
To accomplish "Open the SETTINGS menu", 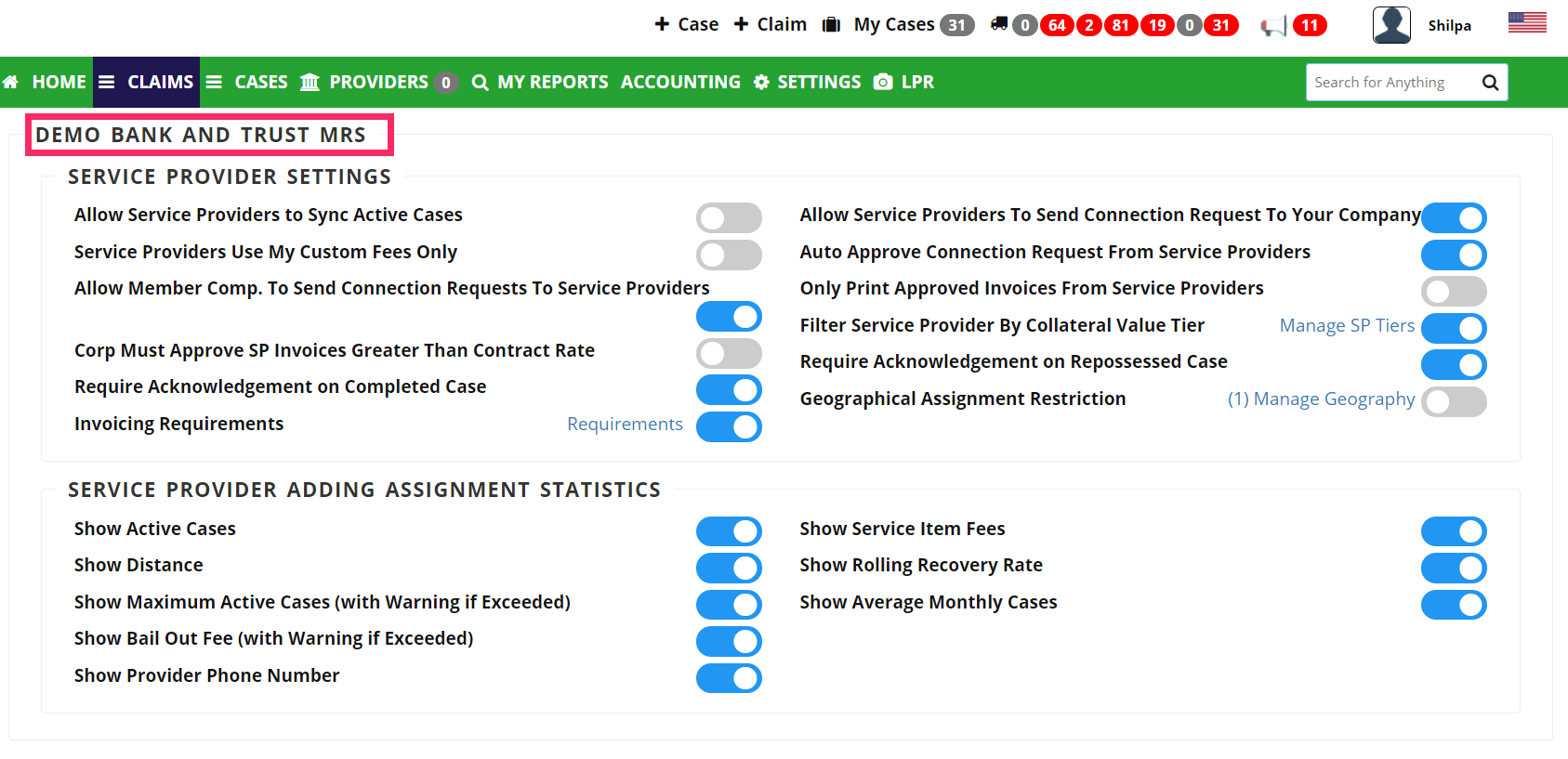I will (x=819, y=83).
